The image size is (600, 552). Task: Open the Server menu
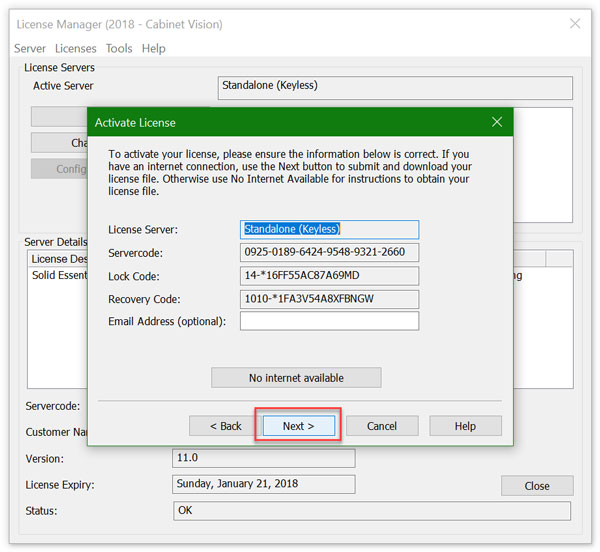(29, 49)
